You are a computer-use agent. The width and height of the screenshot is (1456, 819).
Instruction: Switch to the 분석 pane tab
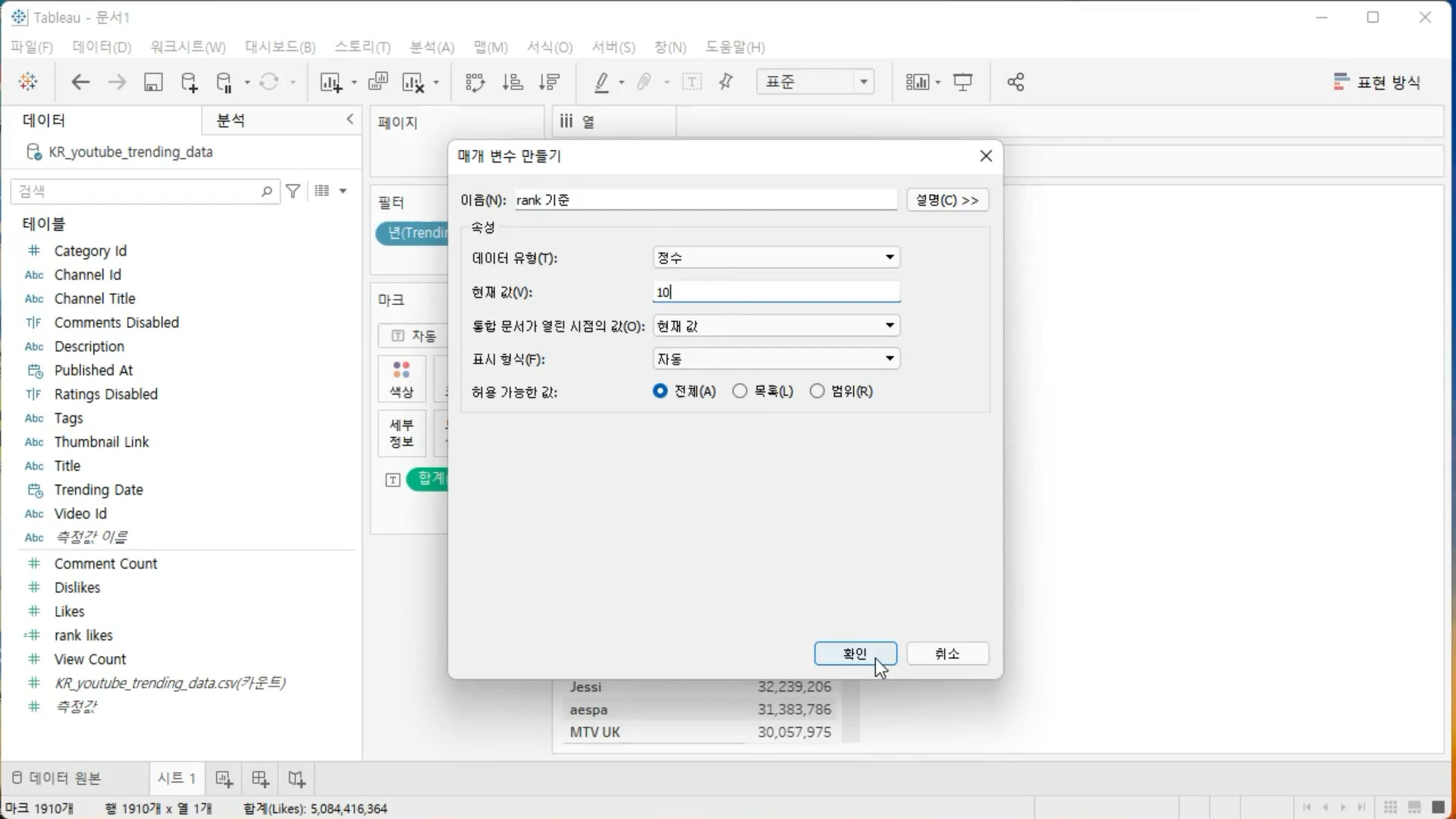pyautogui.click(x=231, y=121)
